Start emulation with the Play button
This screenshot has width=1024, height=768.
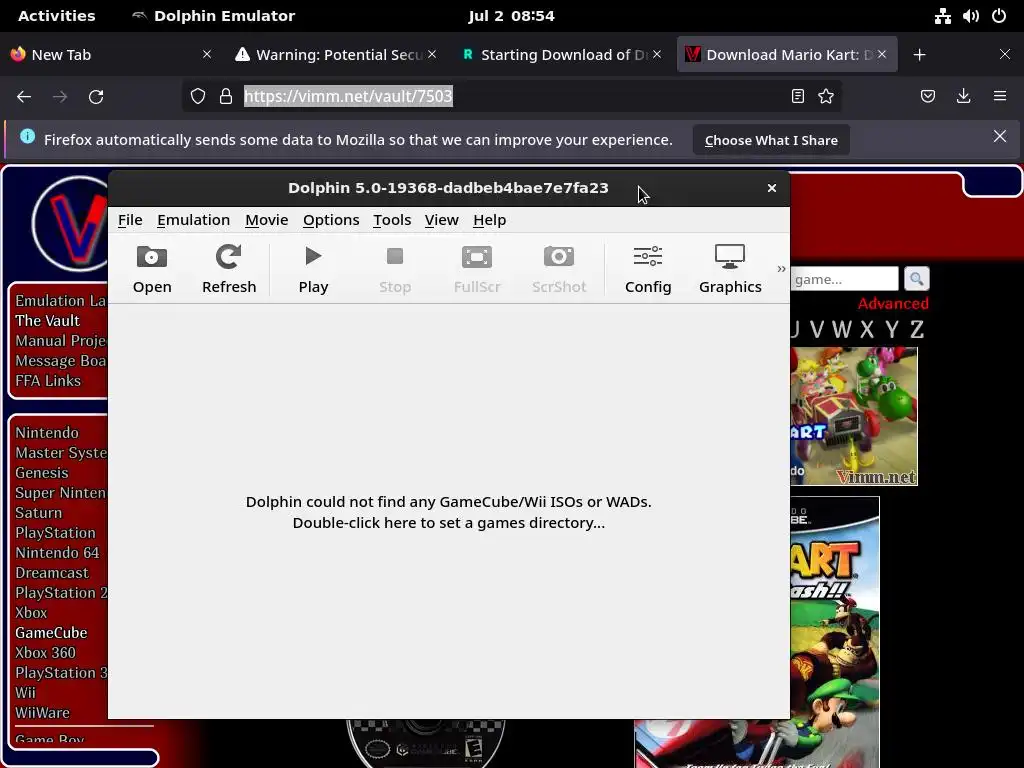(313, 269)
